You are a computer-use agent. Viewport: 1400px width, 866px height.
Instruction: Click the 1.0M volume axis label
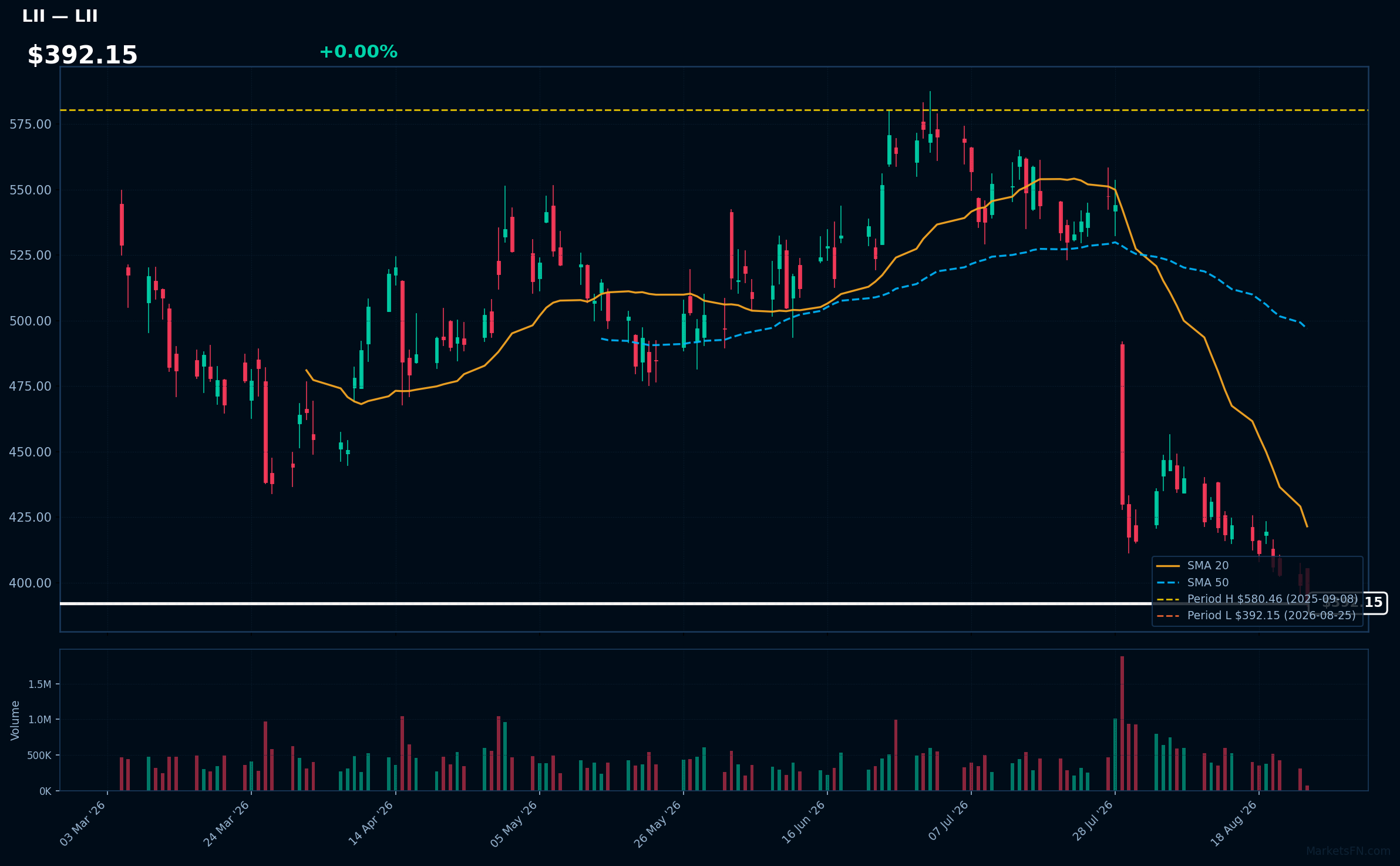point(40,720)
